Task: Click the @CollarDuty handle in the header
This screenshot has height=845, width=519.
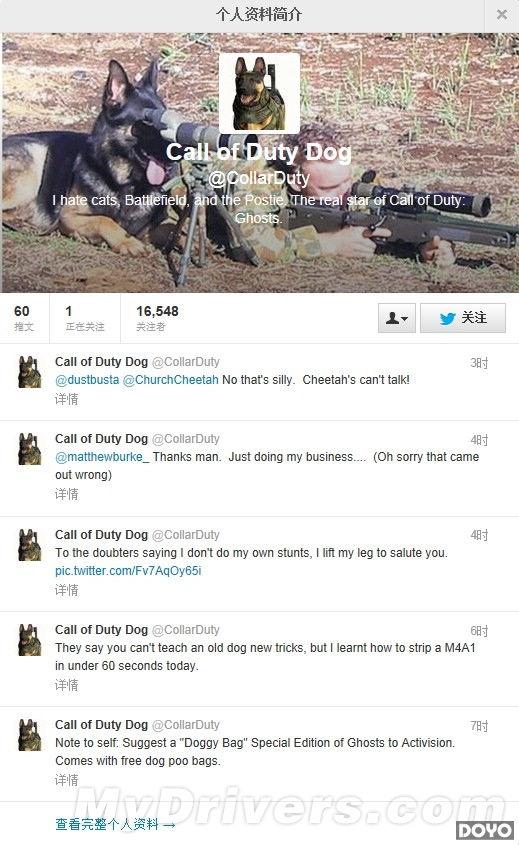Action: click(259, 177)
